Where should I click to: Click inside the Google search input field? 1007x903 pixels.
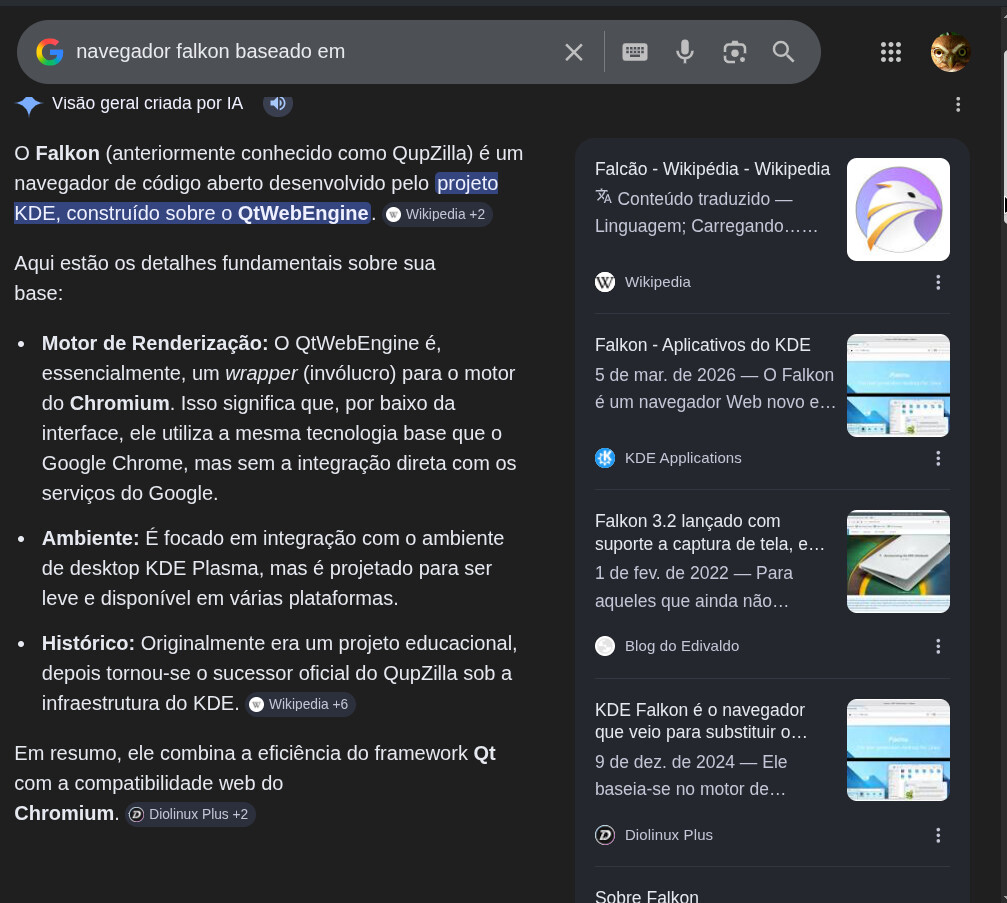point(300,52)
